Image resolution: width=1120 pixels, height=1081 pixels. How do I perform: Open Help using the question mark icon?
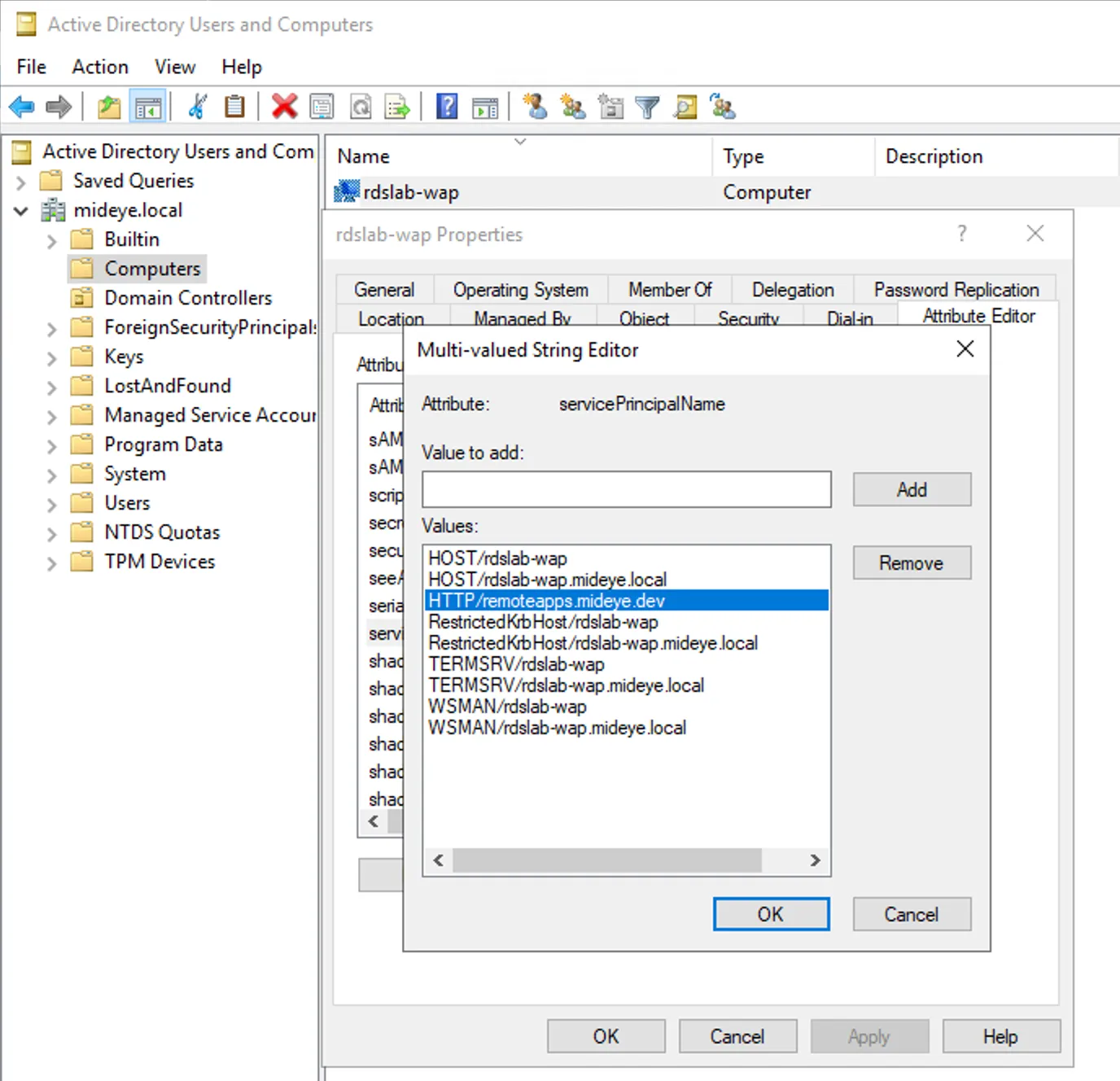point(446,106)
